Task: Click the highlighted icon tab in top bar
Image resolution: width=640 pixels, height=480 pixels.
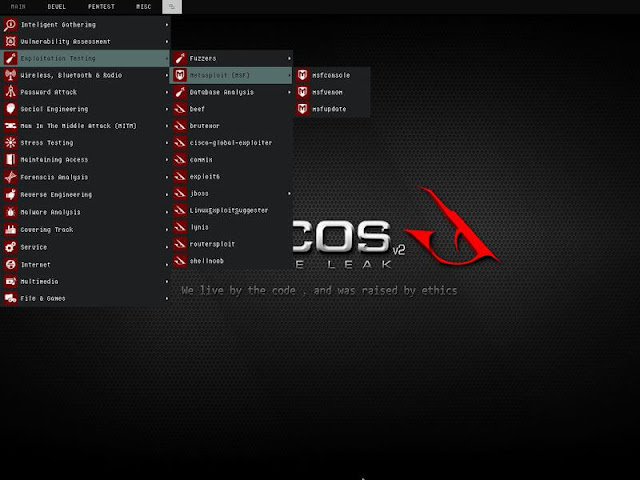Action: 172,7
